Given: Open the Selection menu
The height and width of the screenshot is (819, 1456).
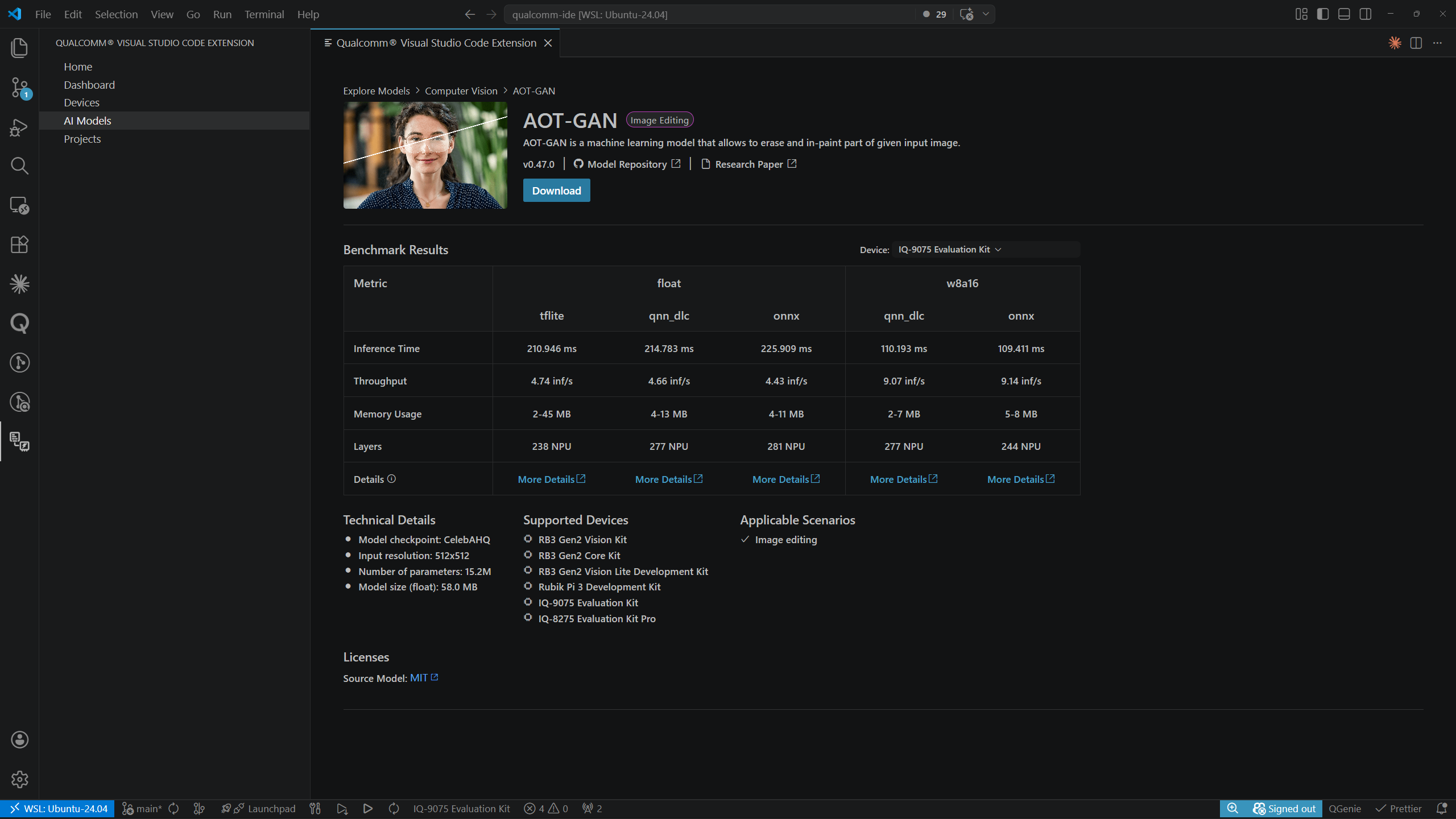Looking at the screenshot, I should (x=116, y=14).
